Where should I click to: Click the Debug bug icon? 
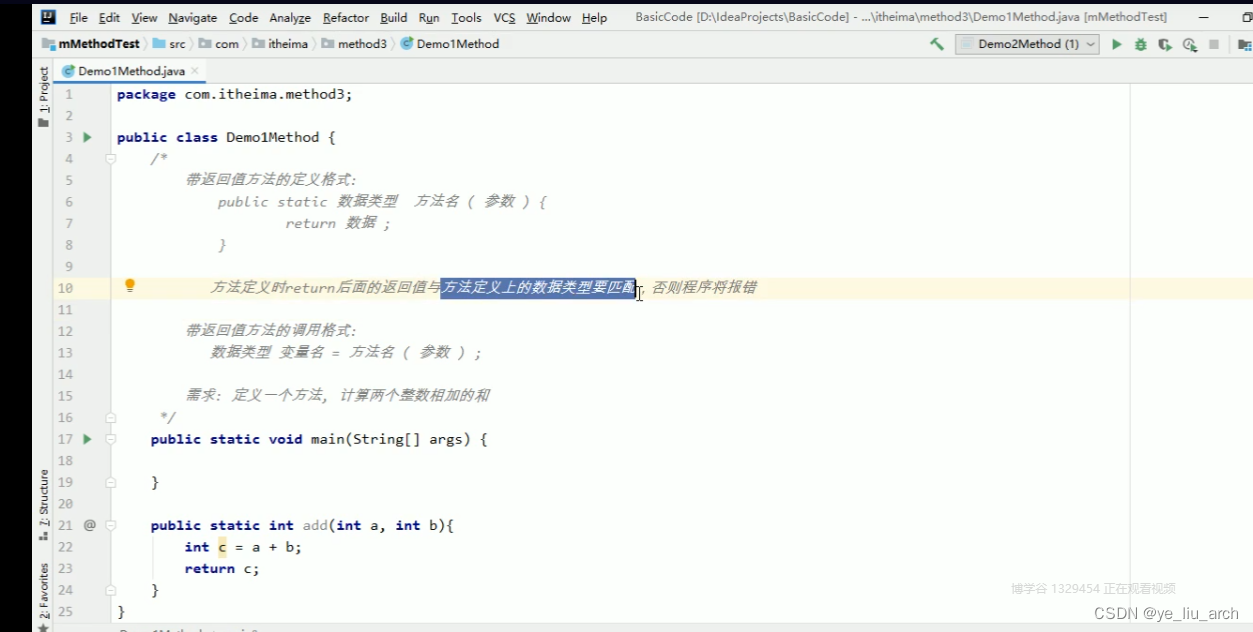[x=1141, y=44]
